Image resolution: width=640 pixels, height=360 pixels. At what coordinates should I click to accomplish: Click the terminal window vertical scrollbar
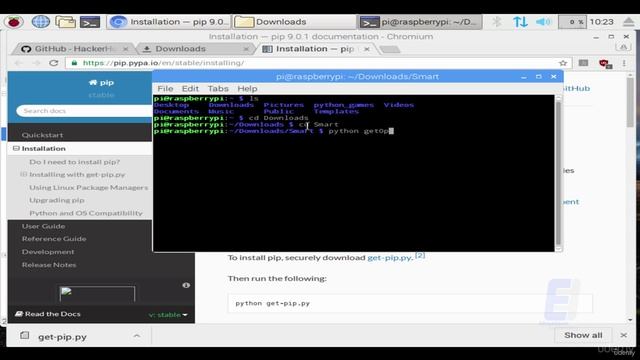click(558, 173)
